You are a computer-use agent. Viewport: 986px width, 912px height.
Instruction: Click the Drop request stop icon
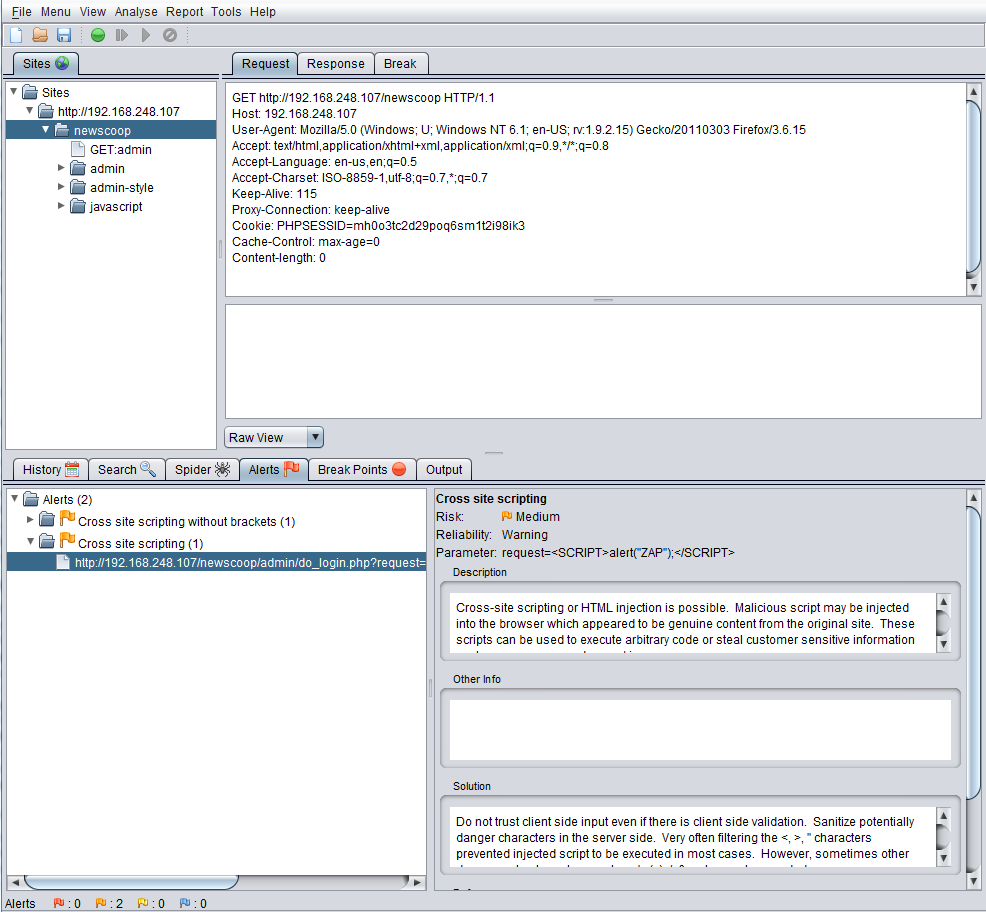[170, 35]
